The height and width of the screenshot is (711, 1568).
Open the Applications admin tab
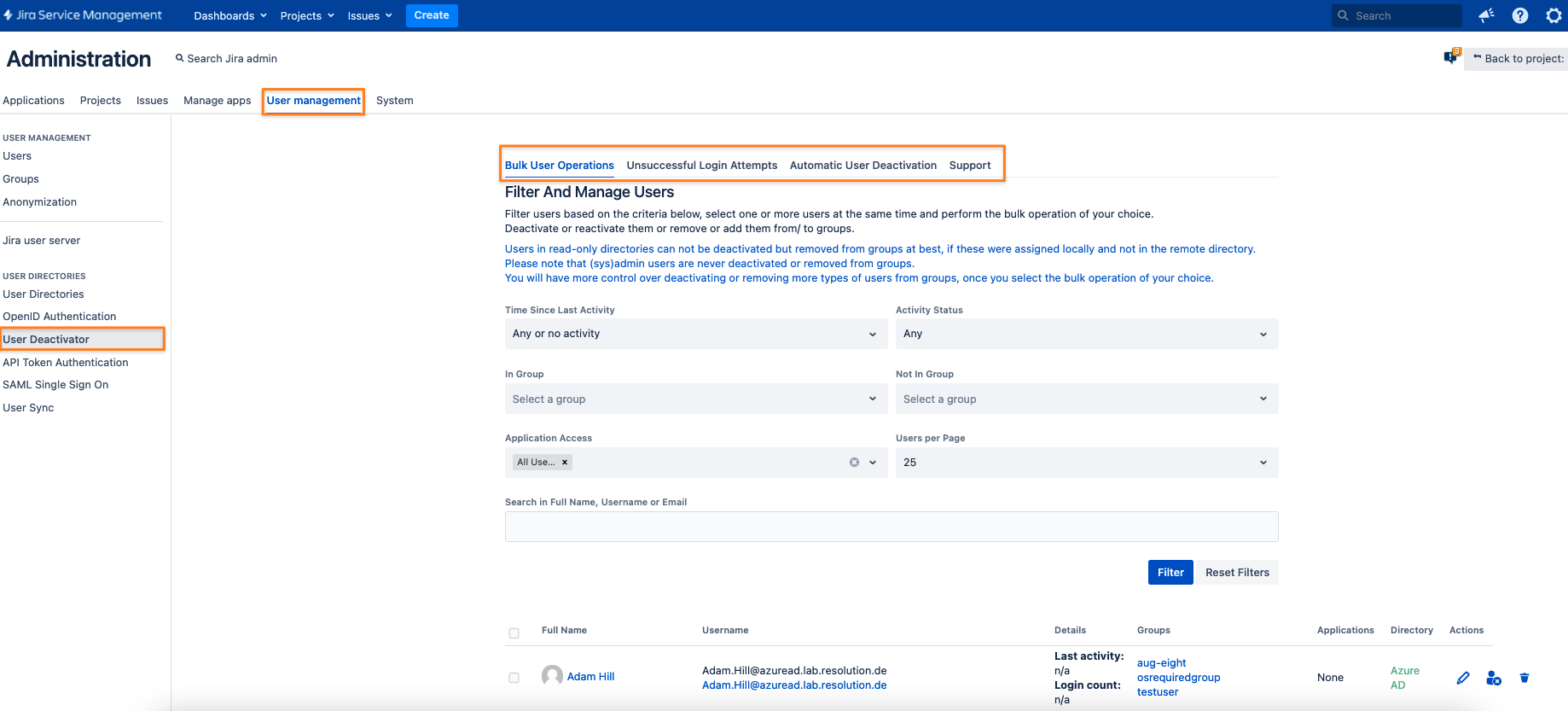click(x=33, y=101)
